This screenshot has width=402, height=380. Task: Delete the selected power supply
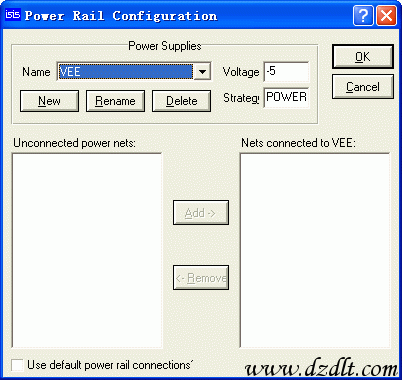(x=181, y=101)
